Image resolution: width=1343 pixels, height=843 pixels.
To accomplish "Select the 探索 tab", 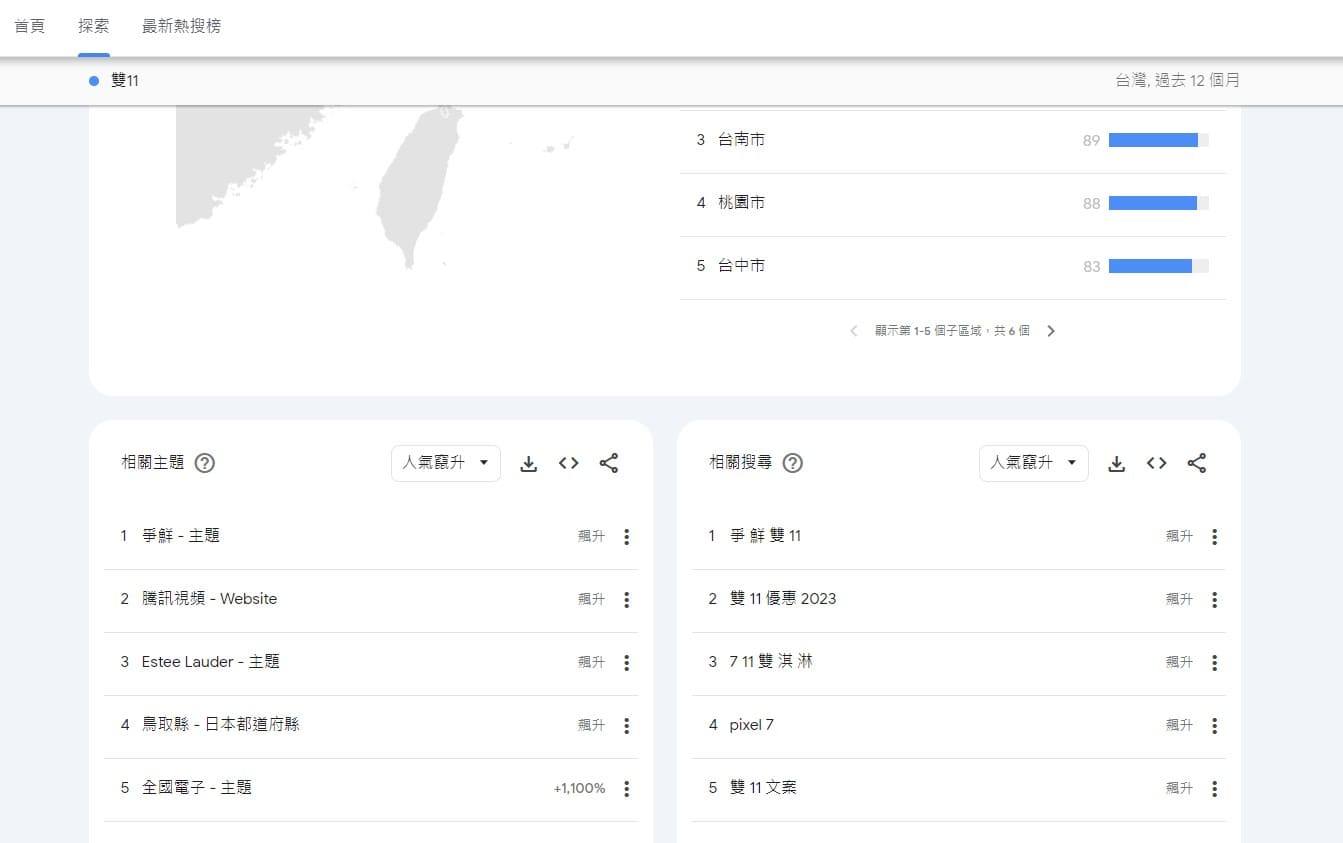I will point(94,26).
